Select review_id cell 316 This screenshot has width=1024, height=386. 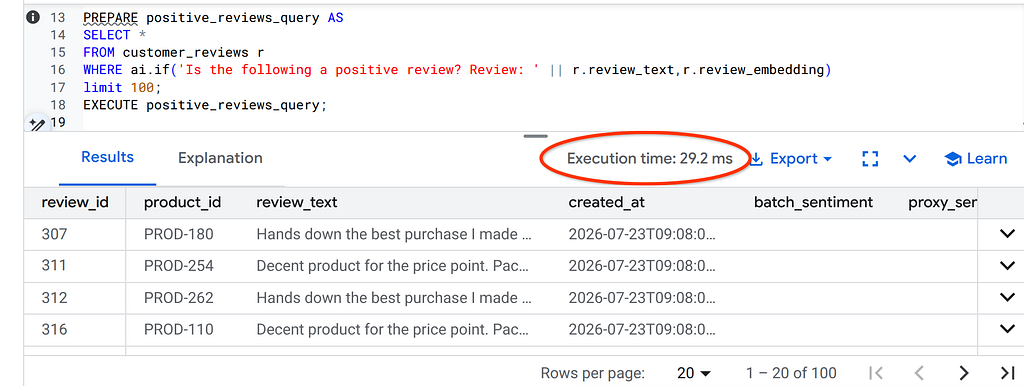(x=54, y=330)
